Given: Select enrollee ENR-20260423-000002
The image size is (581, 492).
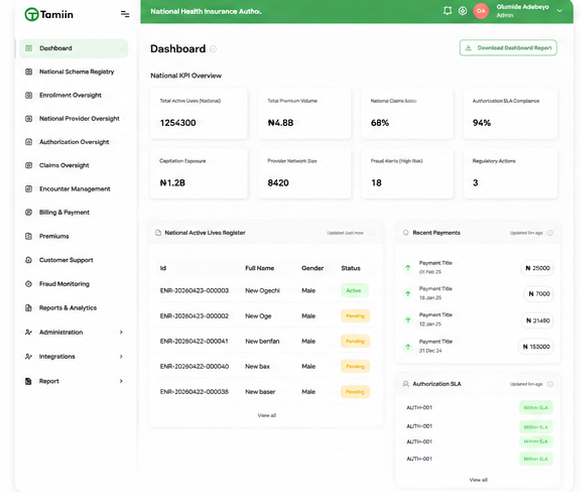Looking at the screenshot, I should click(x=194, y=316).
